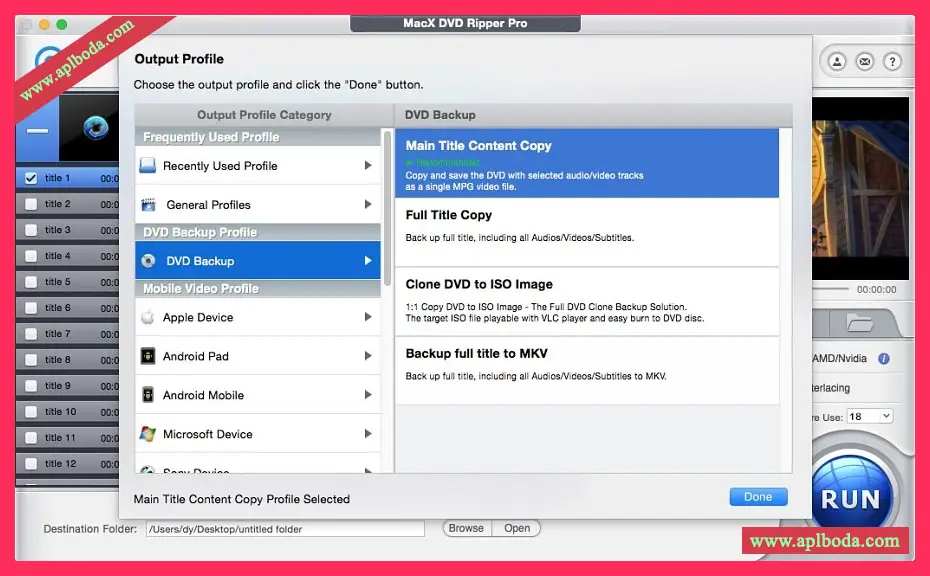
Task: Click the DVD Backup disc icon
Action: click(148, 261)
